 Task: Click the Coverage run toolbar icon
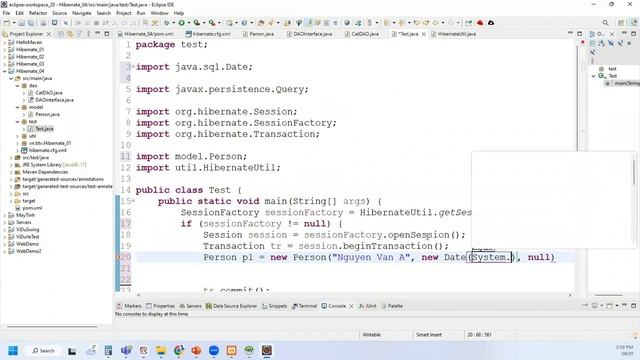(197, 23)
